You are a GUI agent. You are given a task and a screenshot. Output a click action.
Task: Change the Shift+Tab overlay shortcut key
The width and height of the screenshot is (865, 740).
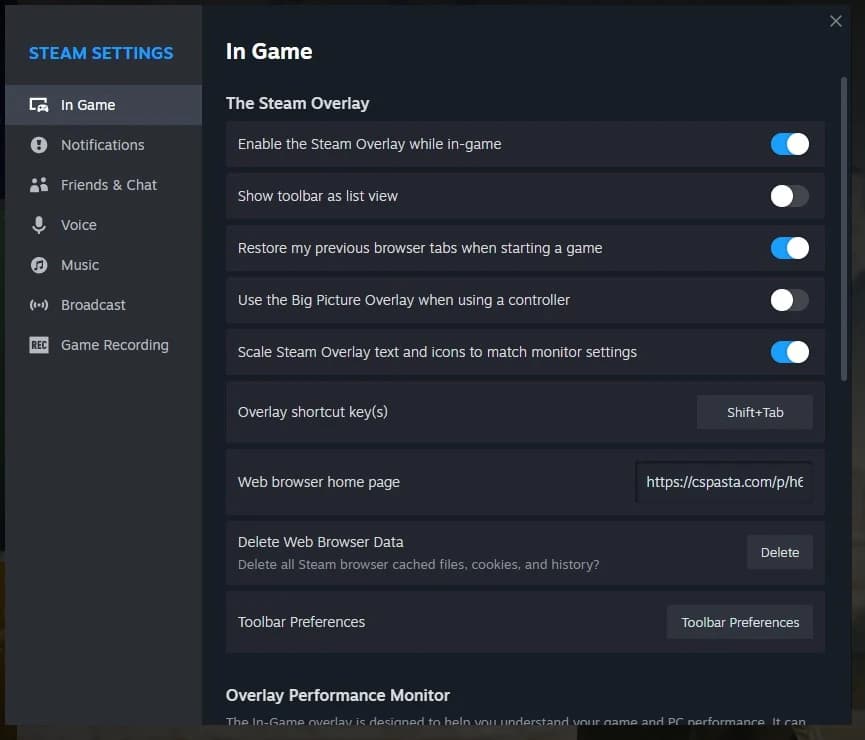(754, 412)
